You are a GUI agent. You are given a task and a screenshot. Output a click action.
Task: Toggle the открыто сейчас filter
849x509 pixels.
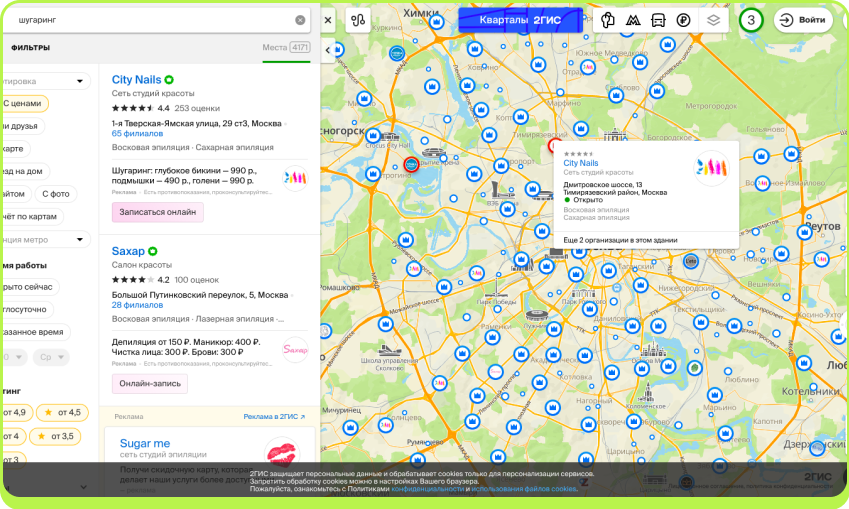(x=29, y=287)
